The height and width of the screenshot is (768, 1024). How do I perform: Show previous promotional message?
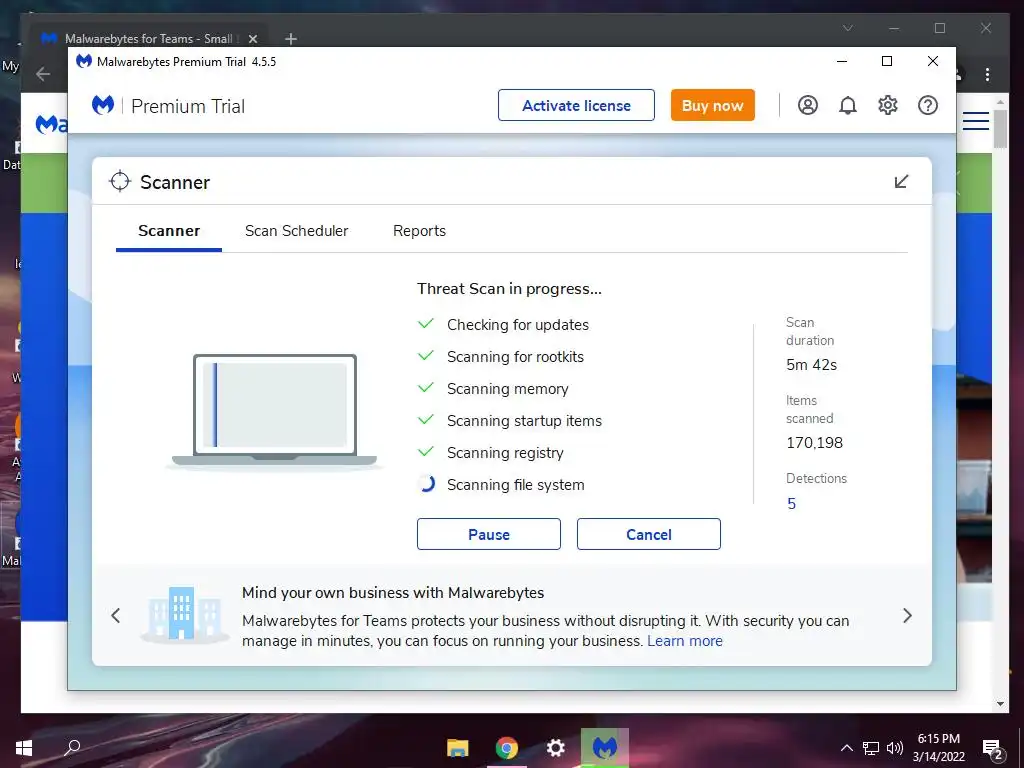pos(116,615)
